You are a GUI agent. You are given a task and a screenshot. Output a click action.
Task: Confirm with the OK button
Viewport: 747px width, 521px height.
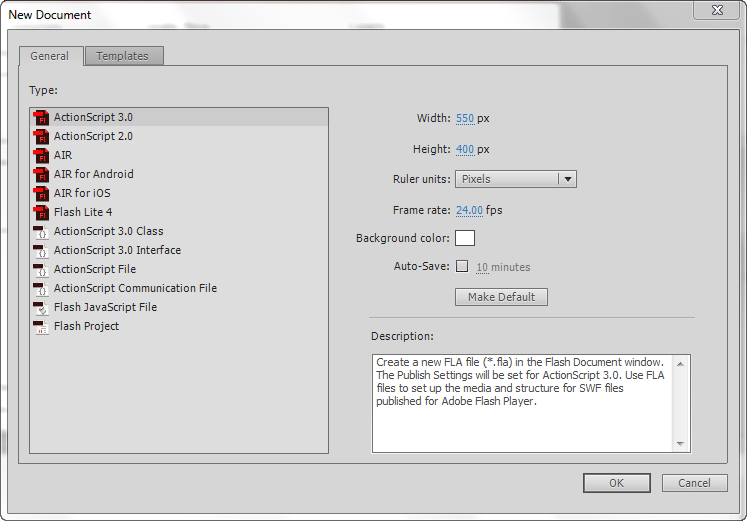[x=616, y=483]
